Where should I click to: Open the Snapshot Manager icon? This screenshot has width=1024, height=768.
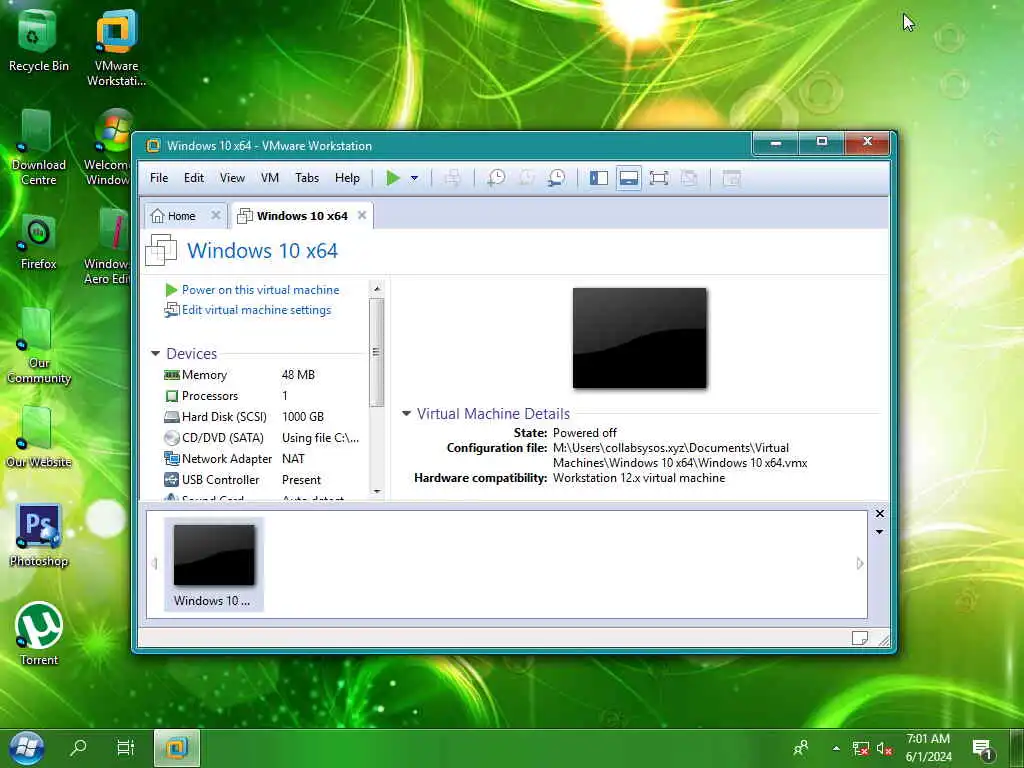556,178
